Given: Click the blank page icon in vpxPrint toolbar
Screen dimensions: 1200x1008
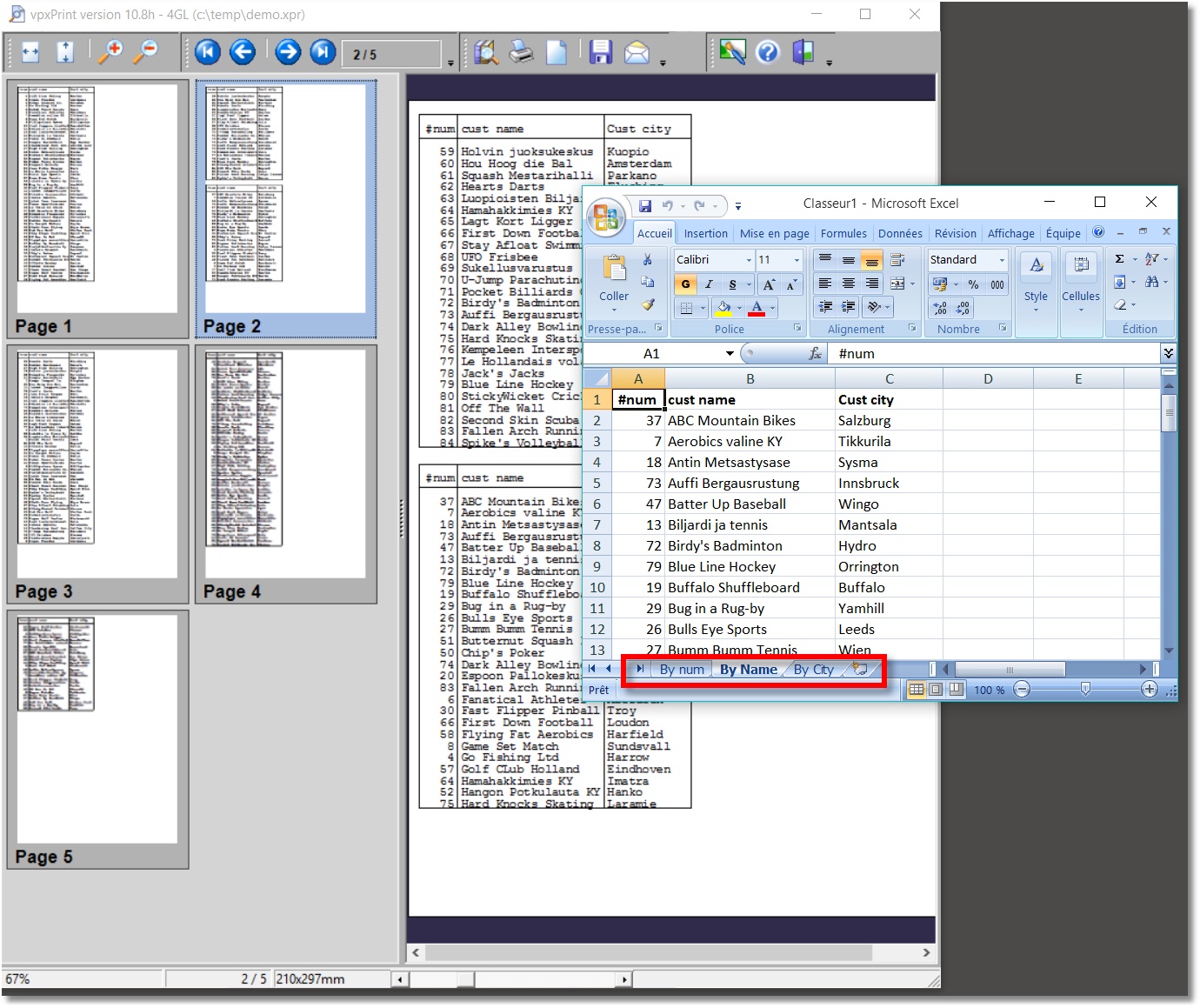Looking at the screenshot, I should tap(557, 52).
